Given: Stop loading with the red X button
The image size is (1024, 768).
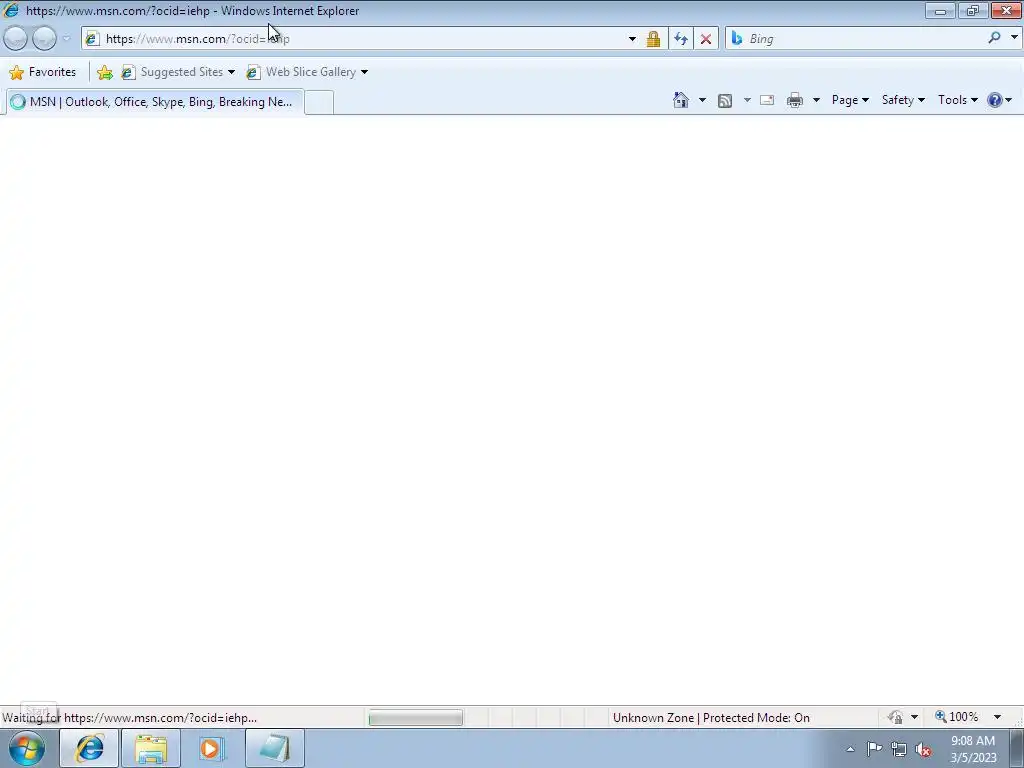Looking at the screenshot, I should 706,39.
